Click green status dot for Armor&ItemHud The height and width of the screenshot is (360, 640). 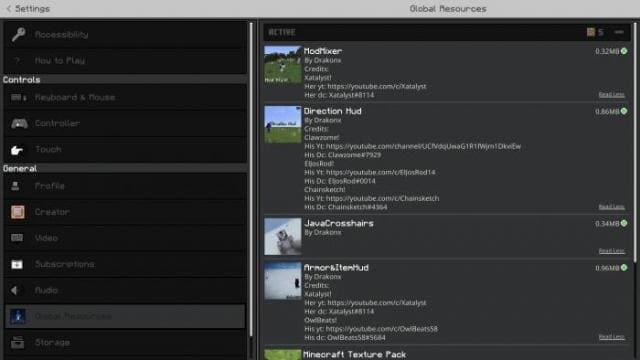coord(624,268)
